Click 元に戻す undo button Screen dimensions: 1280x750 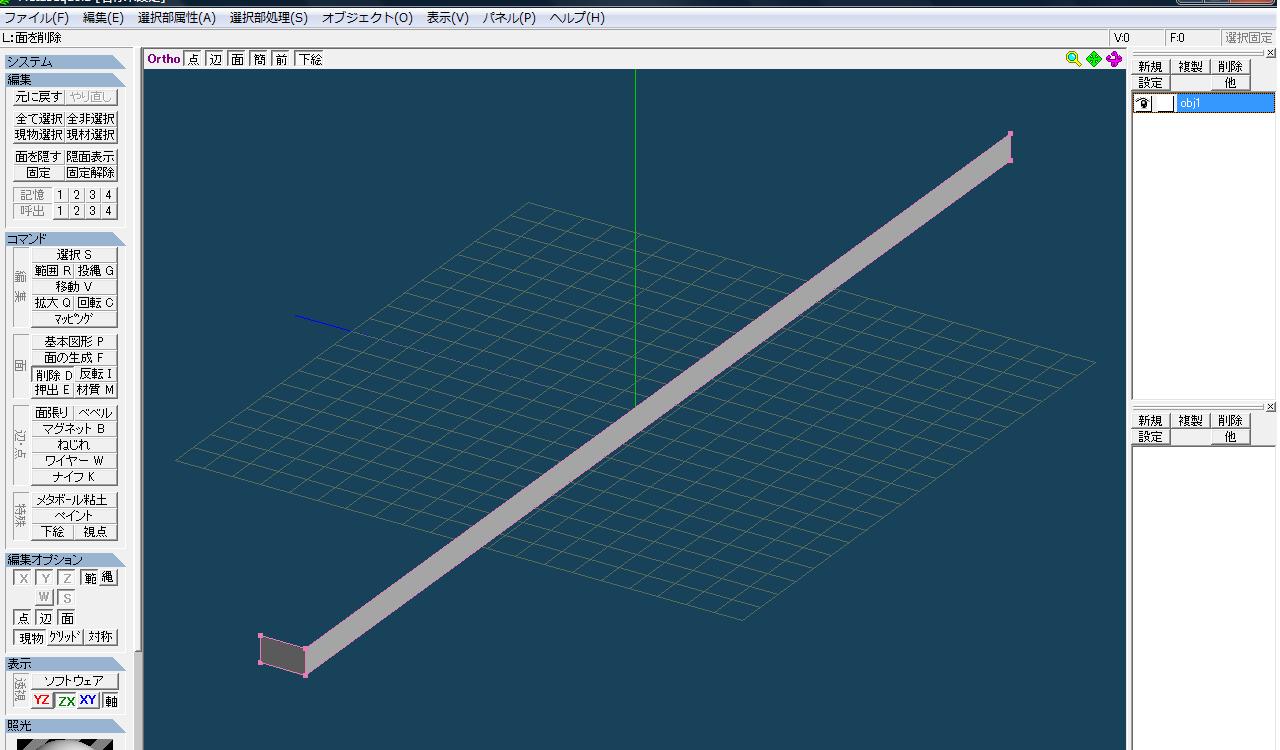[39, 97]
